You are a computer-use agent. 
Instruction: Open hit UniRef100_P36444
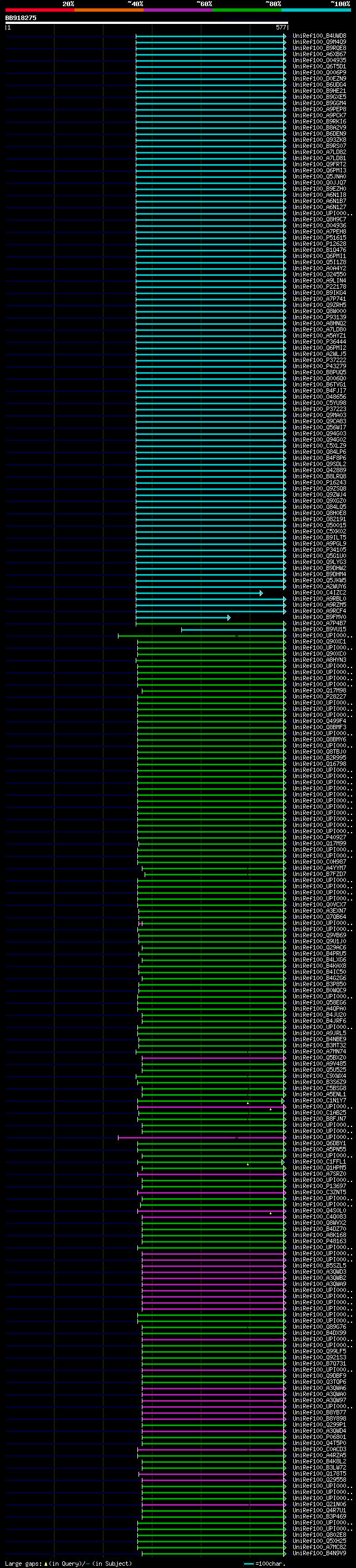pyautogui.click(x=319, y=342)
